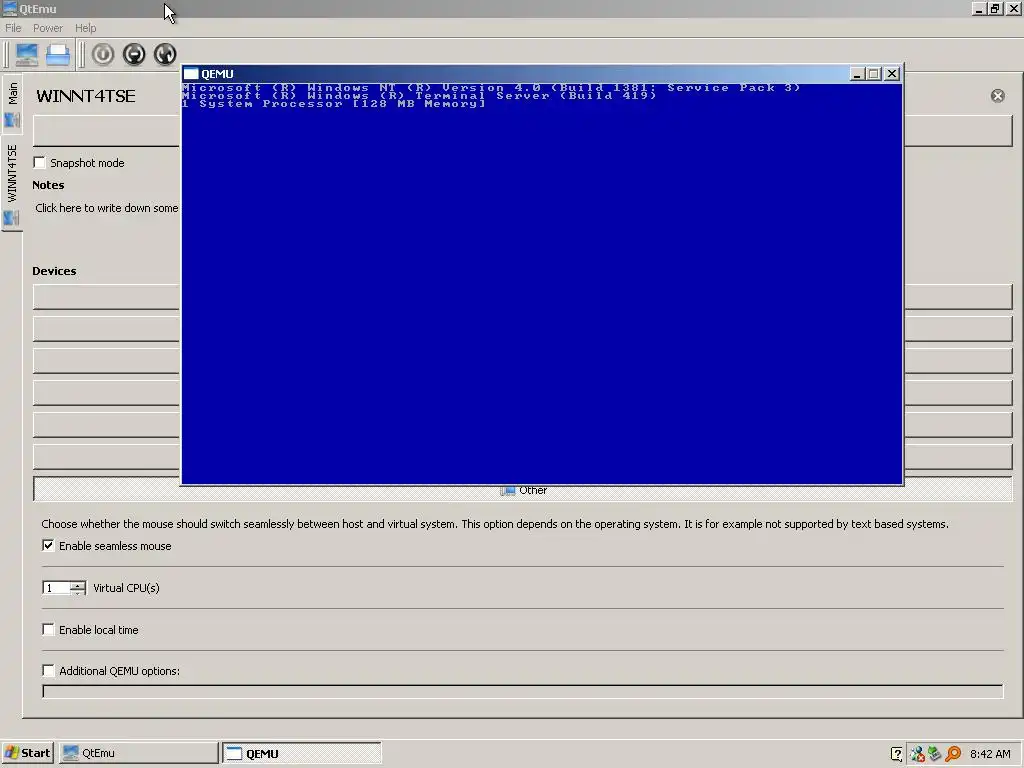Uncheck Enable seamless mouse
1024x768 pixels.
pos(48,545)
